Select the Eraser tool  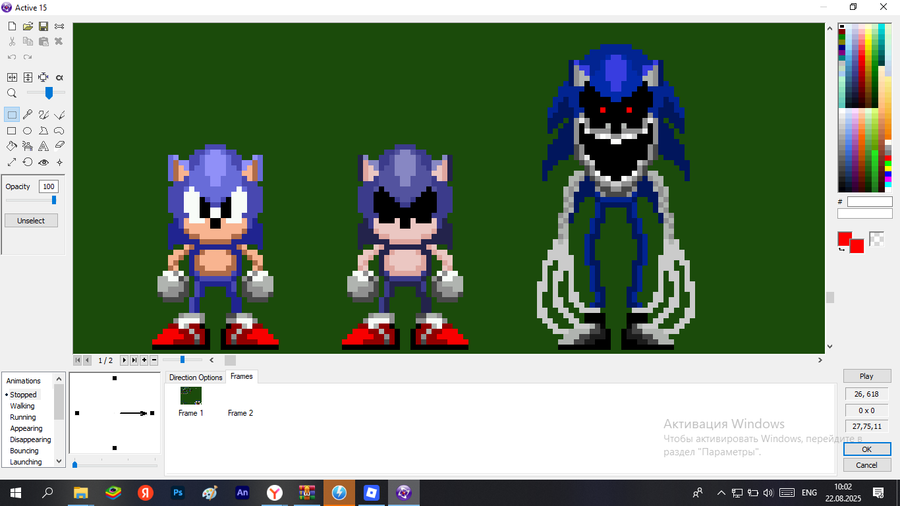pos(59,146)
